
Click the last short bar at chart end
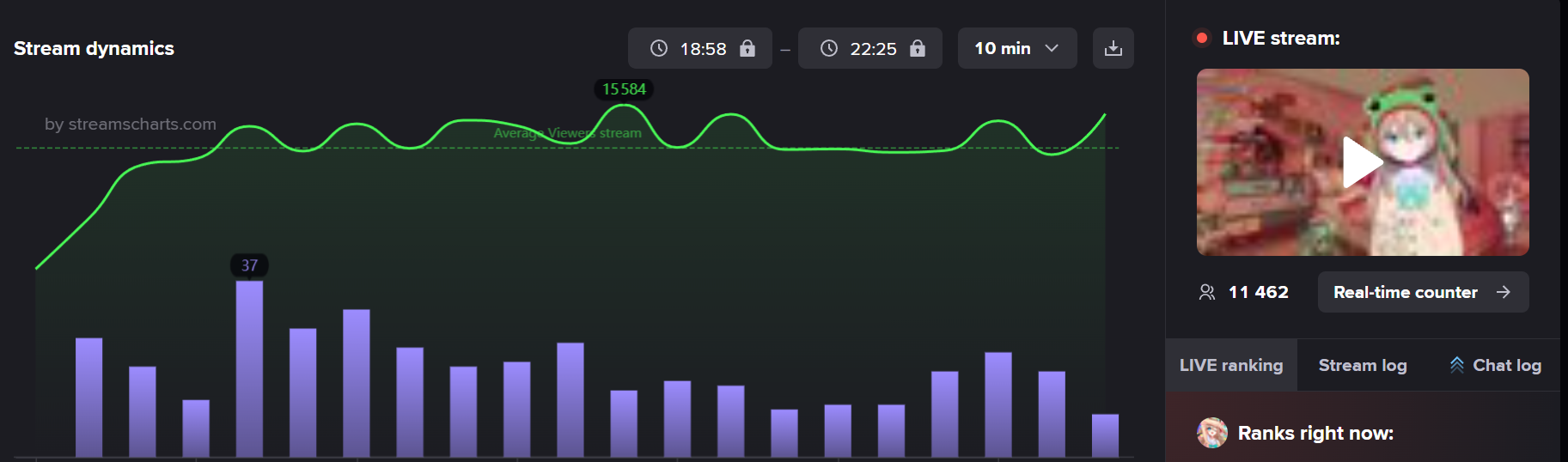click(1105, 435)
